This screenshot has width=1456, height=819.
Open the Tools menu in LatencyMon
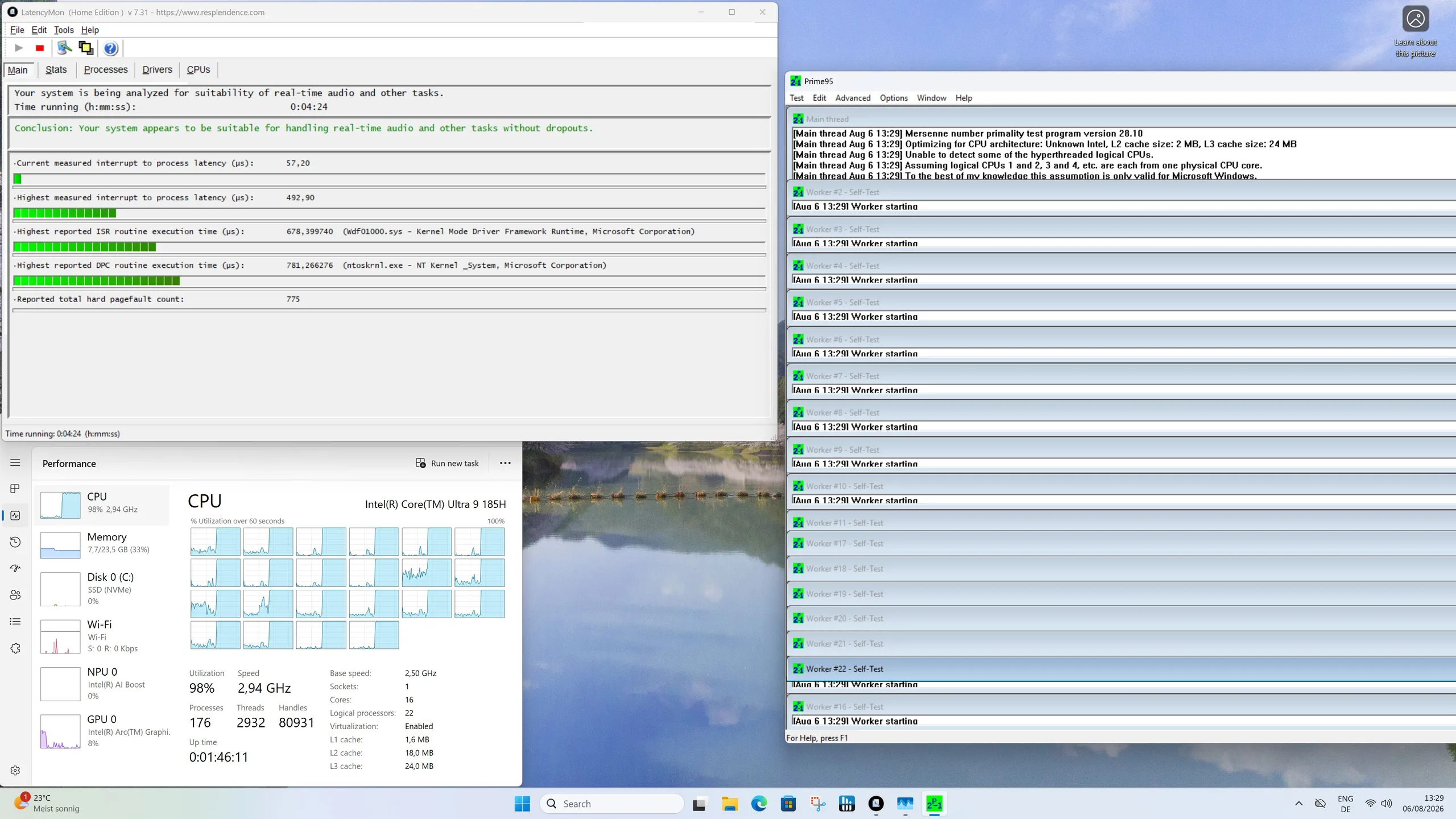(64, 30)
